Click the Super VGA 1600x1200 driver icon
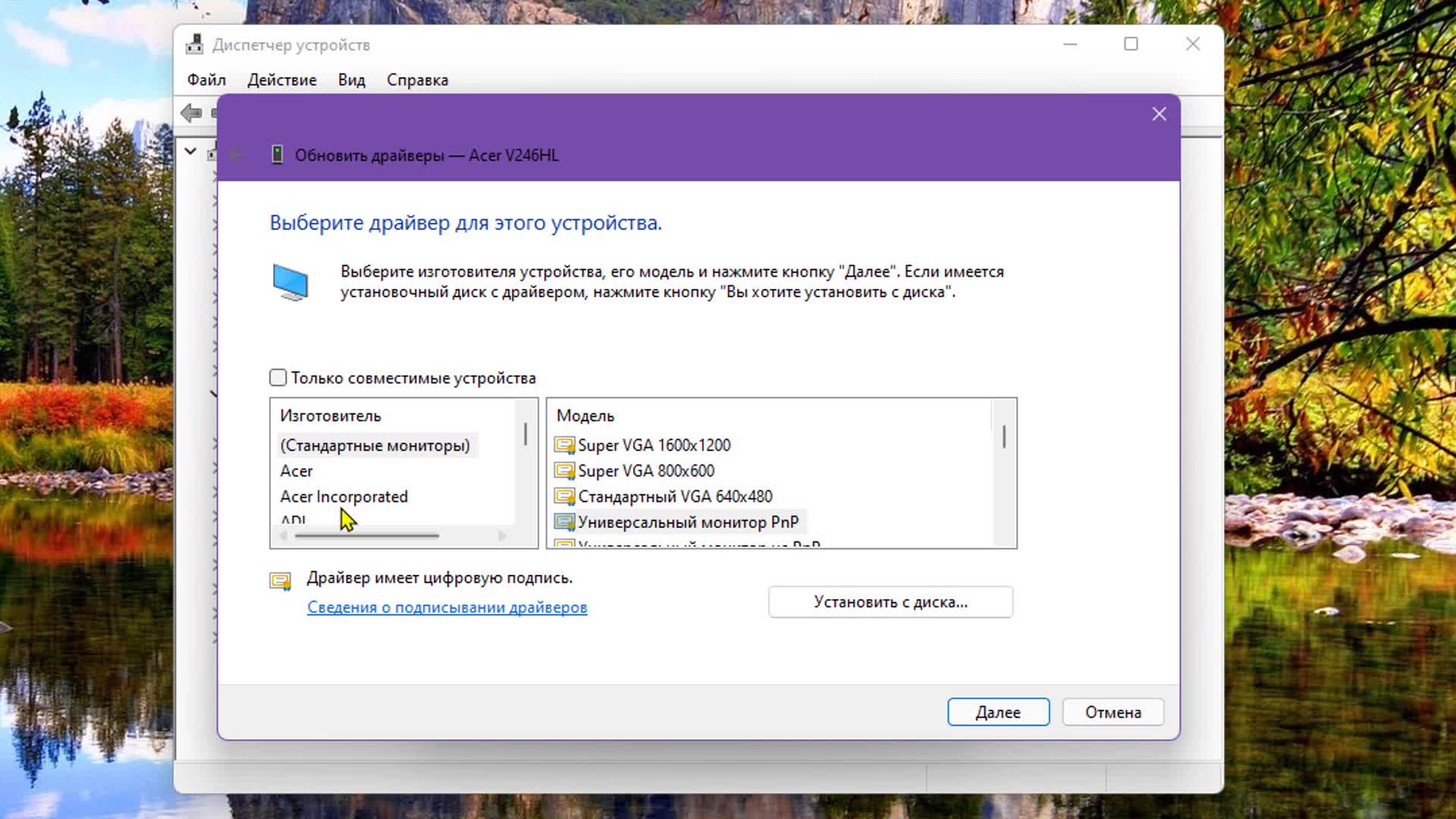This screenshot has width=1456, height=819. [564, 445]
